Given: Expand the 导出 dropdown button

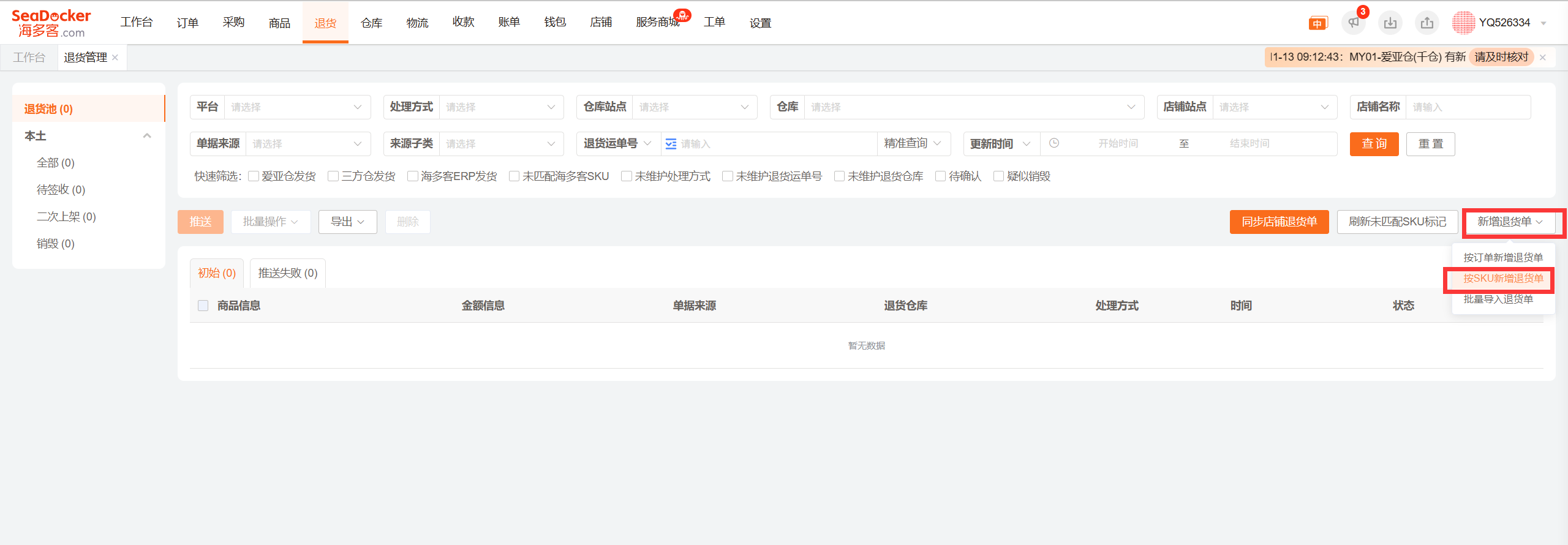Looking at the screenshot, I should [347, 222].
